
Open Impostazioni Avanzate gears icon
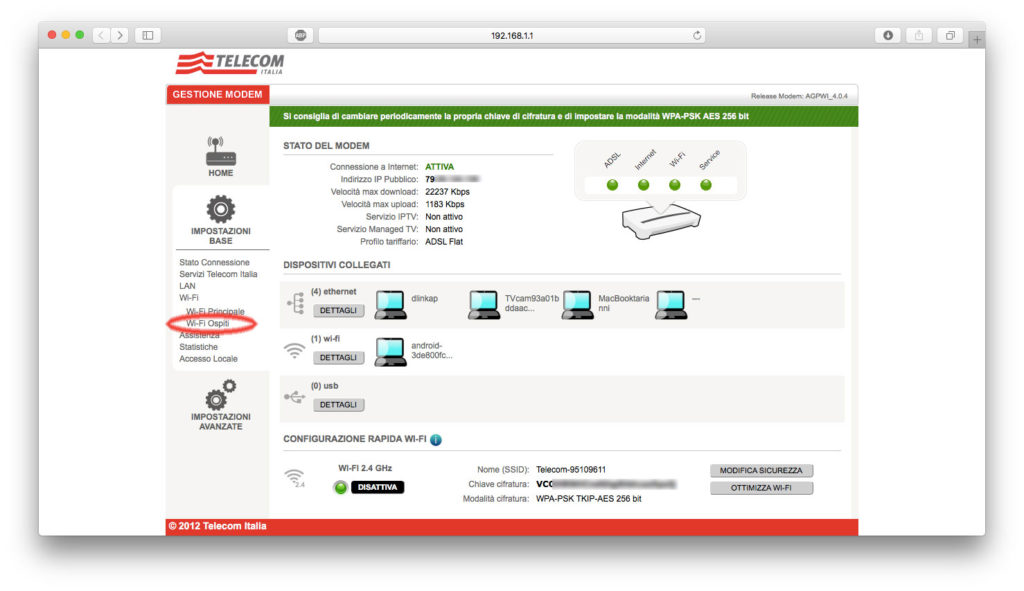pyautogui.click(x=221, y=395)
